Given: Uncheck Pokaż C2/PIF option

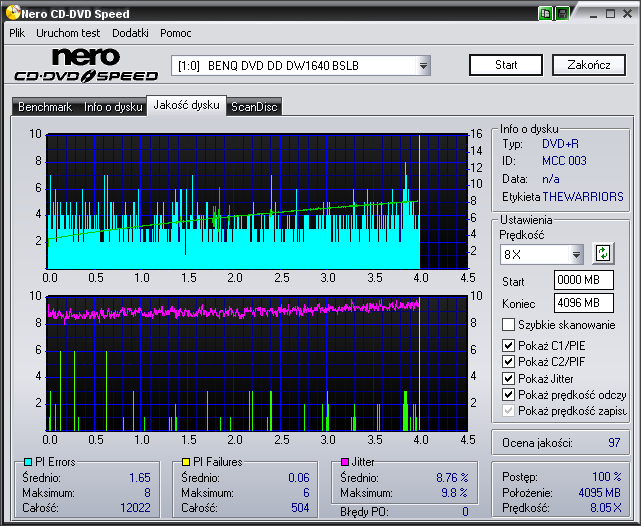Looking at the screenshot, I should (x=508, y=362).
